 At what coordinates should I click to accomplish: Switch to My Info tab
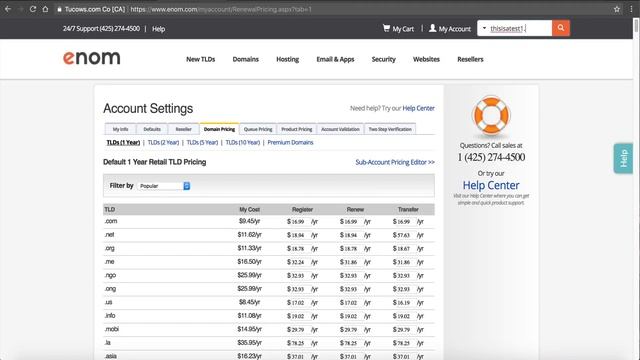[x=120, y=129]
